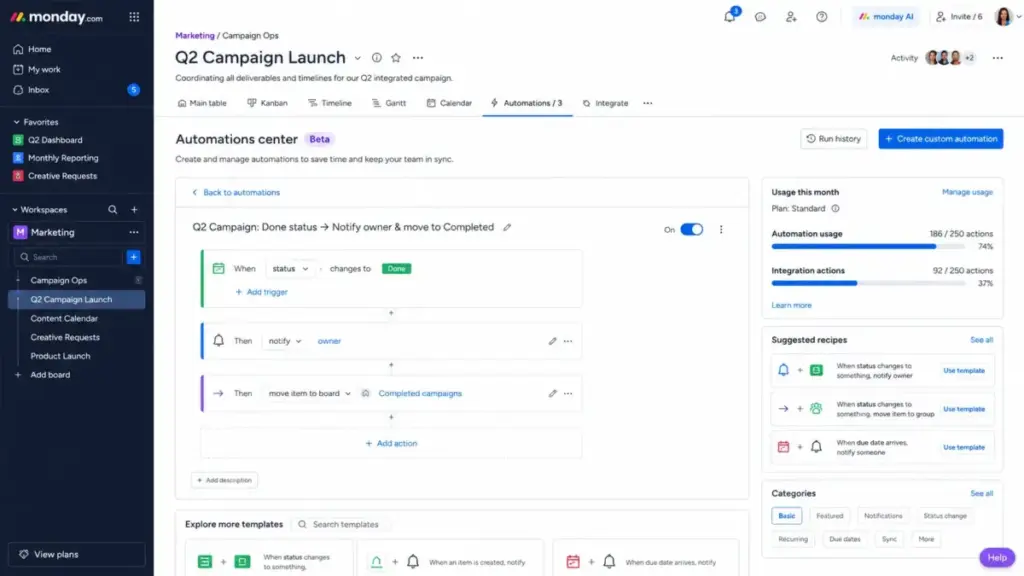
Task: Click the Inbox unread count badge
Action: 133,89
